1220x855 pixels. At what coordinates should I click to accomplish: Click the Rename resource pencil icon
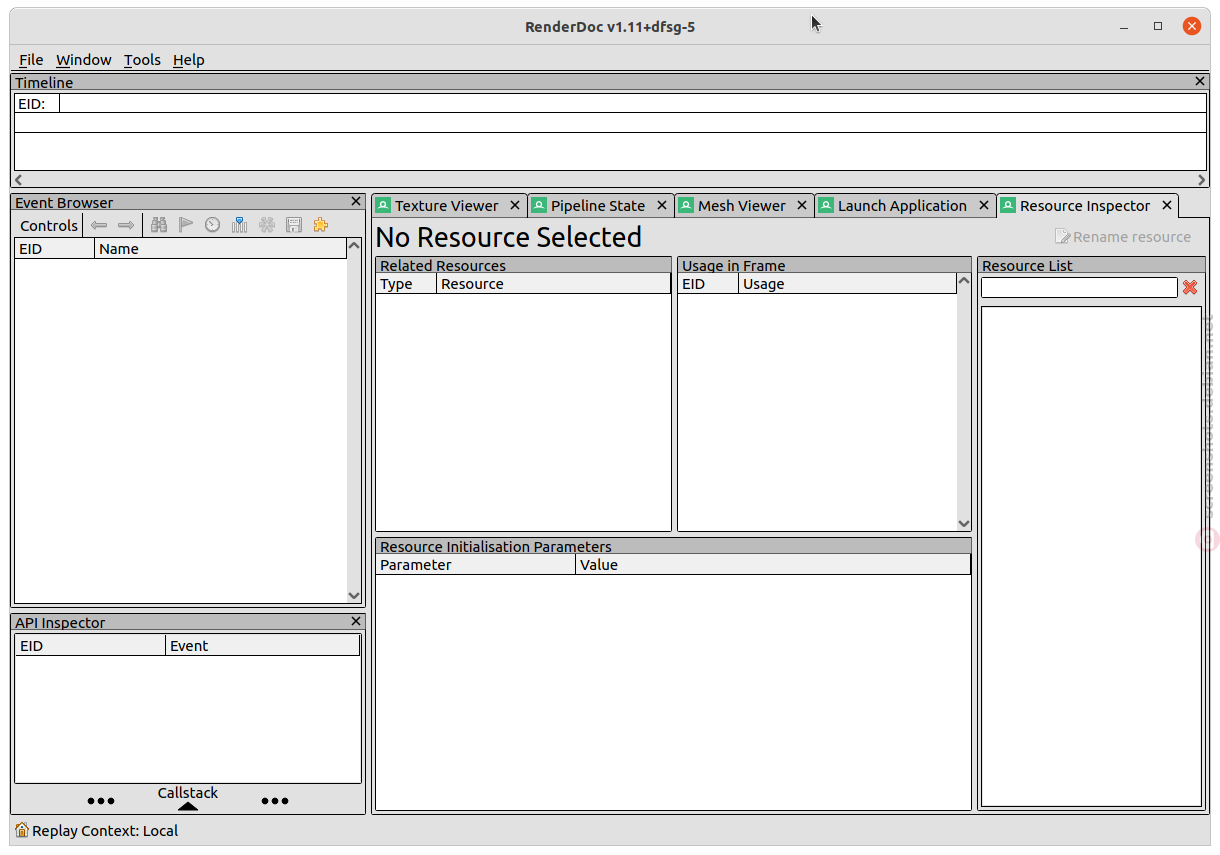click(1063, 237)
